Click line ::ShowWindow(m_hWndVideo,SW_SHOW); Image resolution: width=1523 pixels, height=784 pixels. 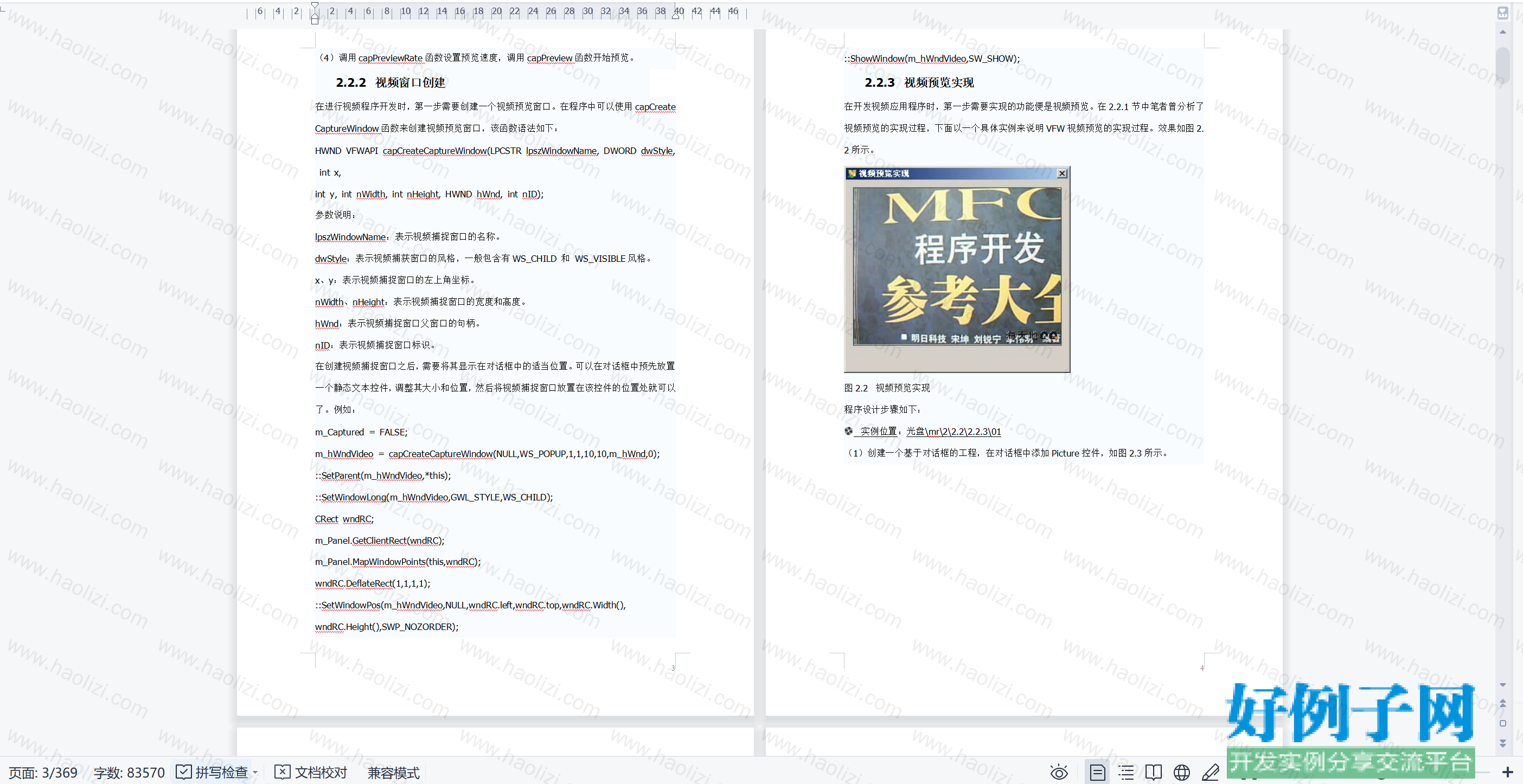(x=932, y=59)
